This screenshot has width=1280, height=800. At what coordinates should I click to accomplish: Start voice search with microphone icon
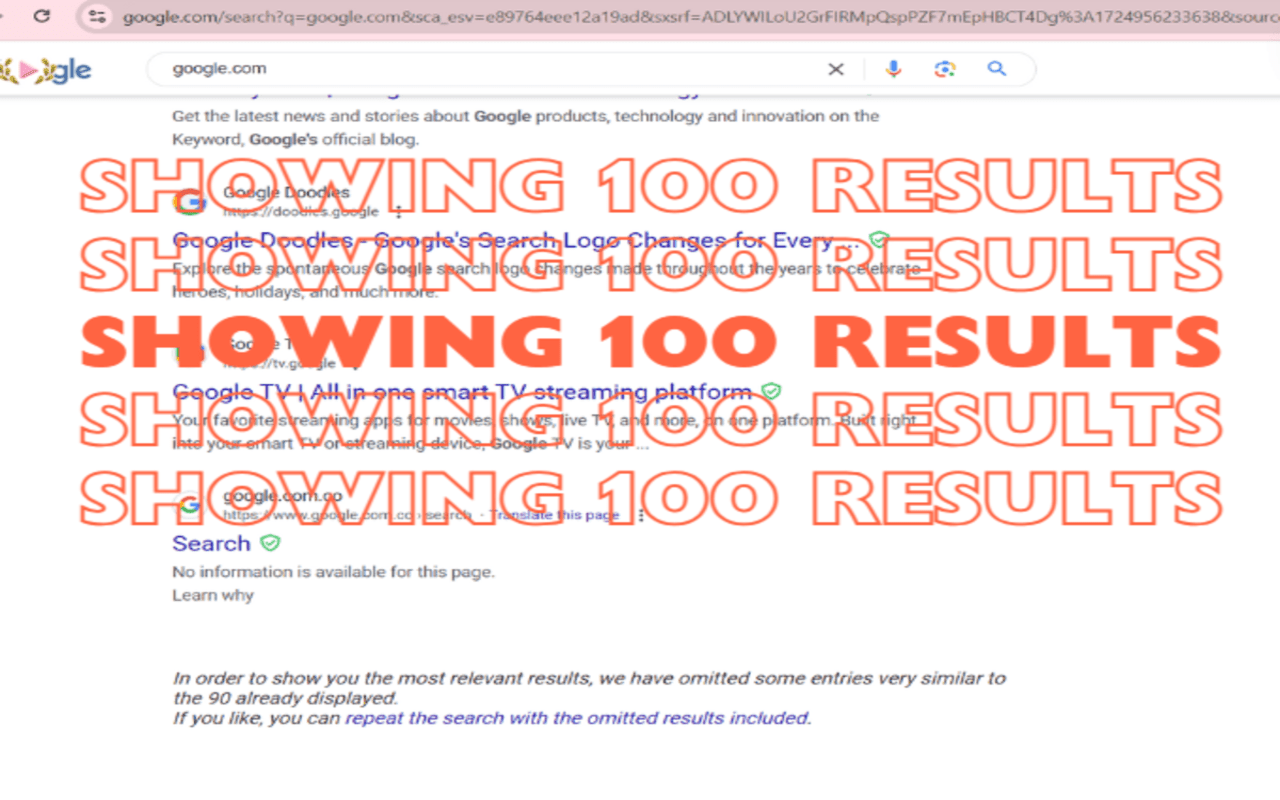893,69
